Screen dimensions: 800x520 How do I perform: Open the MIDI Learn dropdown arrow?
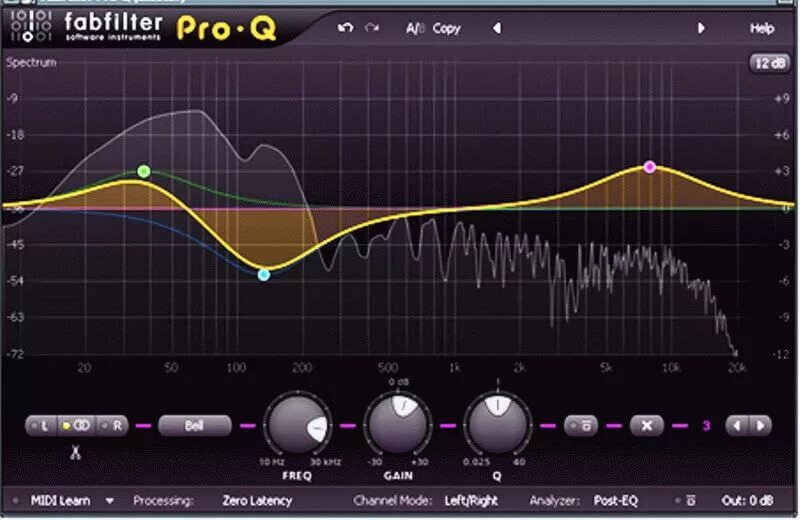[x=109, y=501]
